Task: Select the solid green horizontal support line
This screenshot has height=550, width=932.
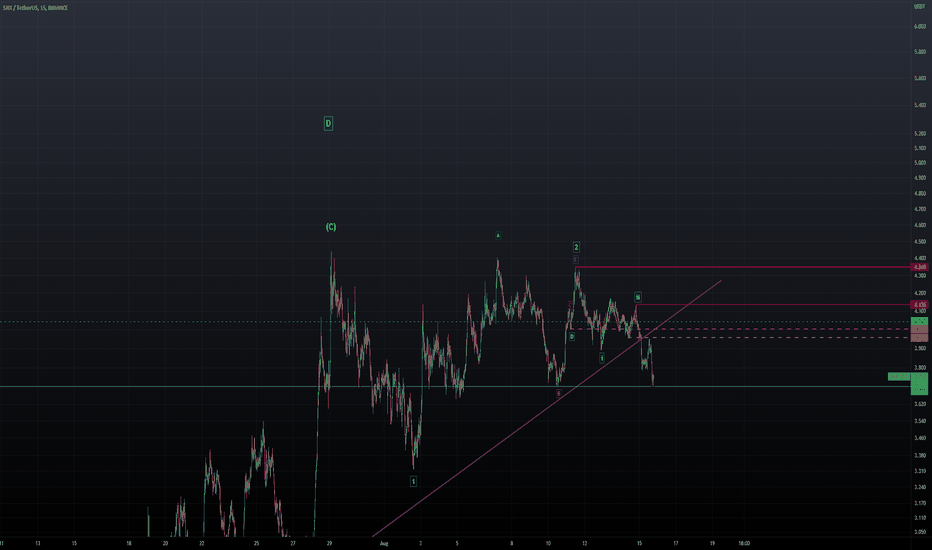Action: [x=455, y=386]
